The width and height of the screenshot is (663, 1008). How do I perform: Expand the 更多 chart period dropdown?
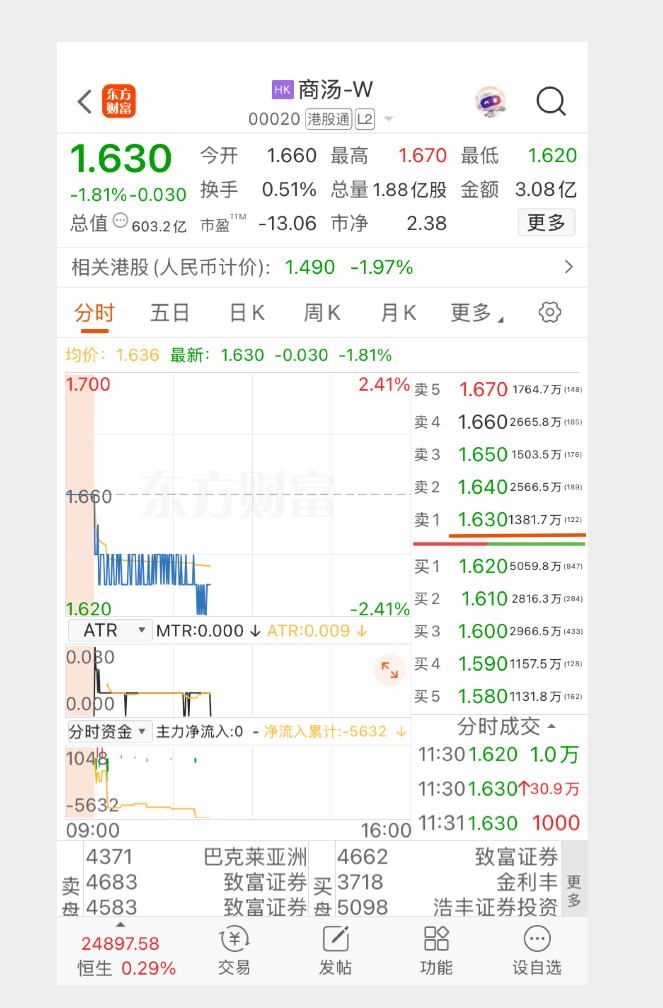tap(477, 313)
